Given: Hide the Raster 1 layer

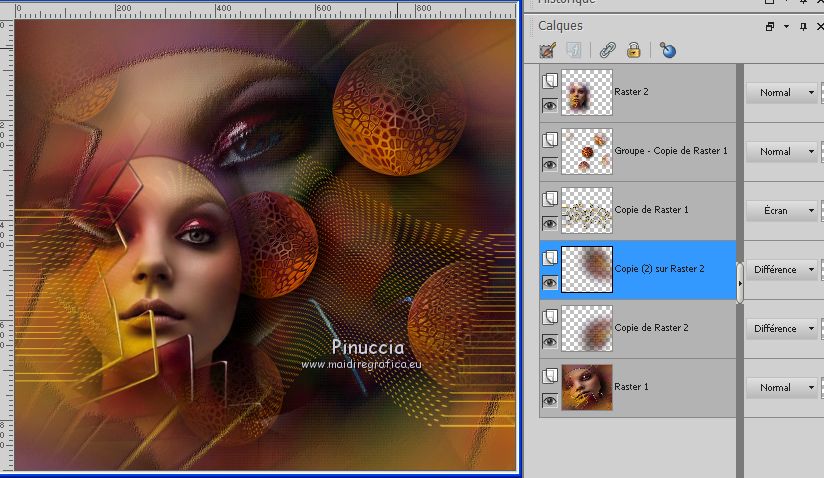Looking at the screenshot, I should click(549, 400).
